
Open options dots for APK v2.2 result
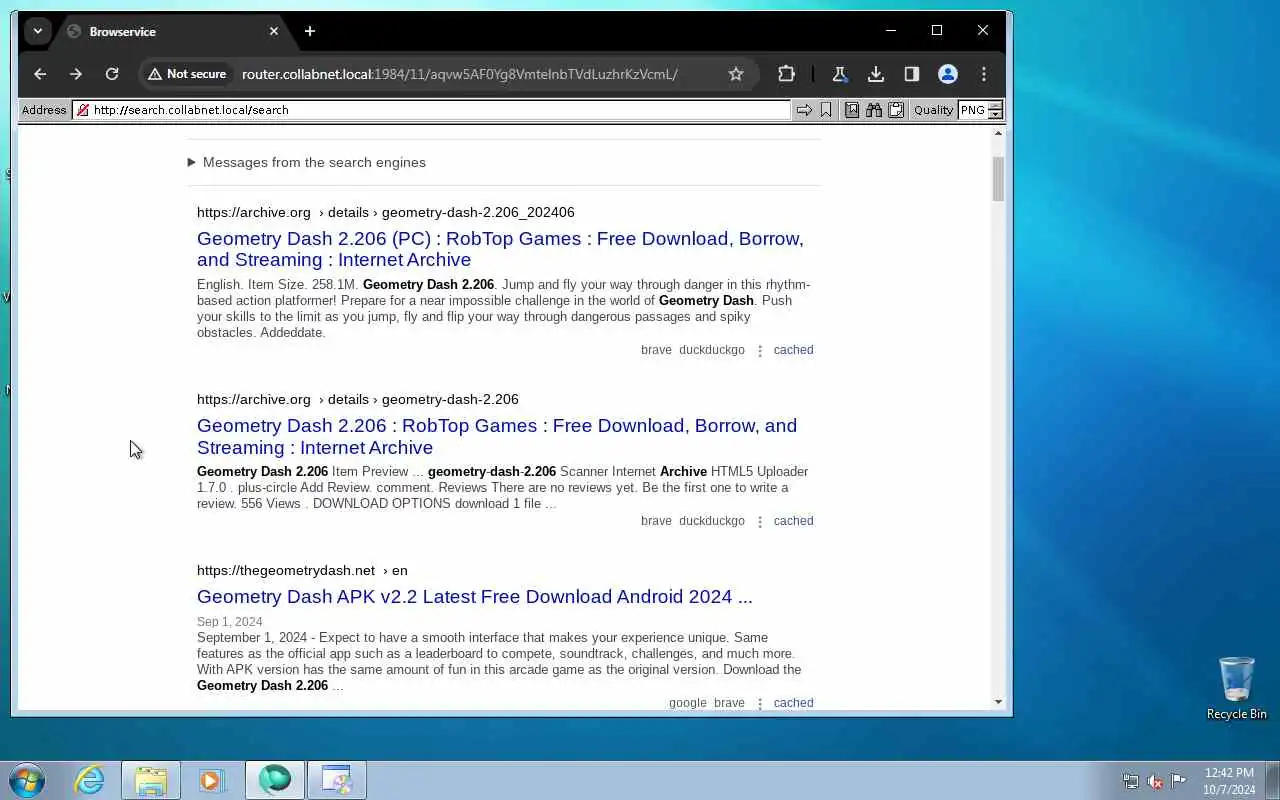(x=760, y=704)
